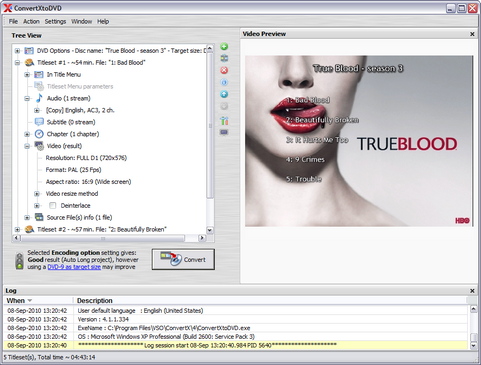
Task: Click the Tree View scroll down arrow
Action: point(210,230)
